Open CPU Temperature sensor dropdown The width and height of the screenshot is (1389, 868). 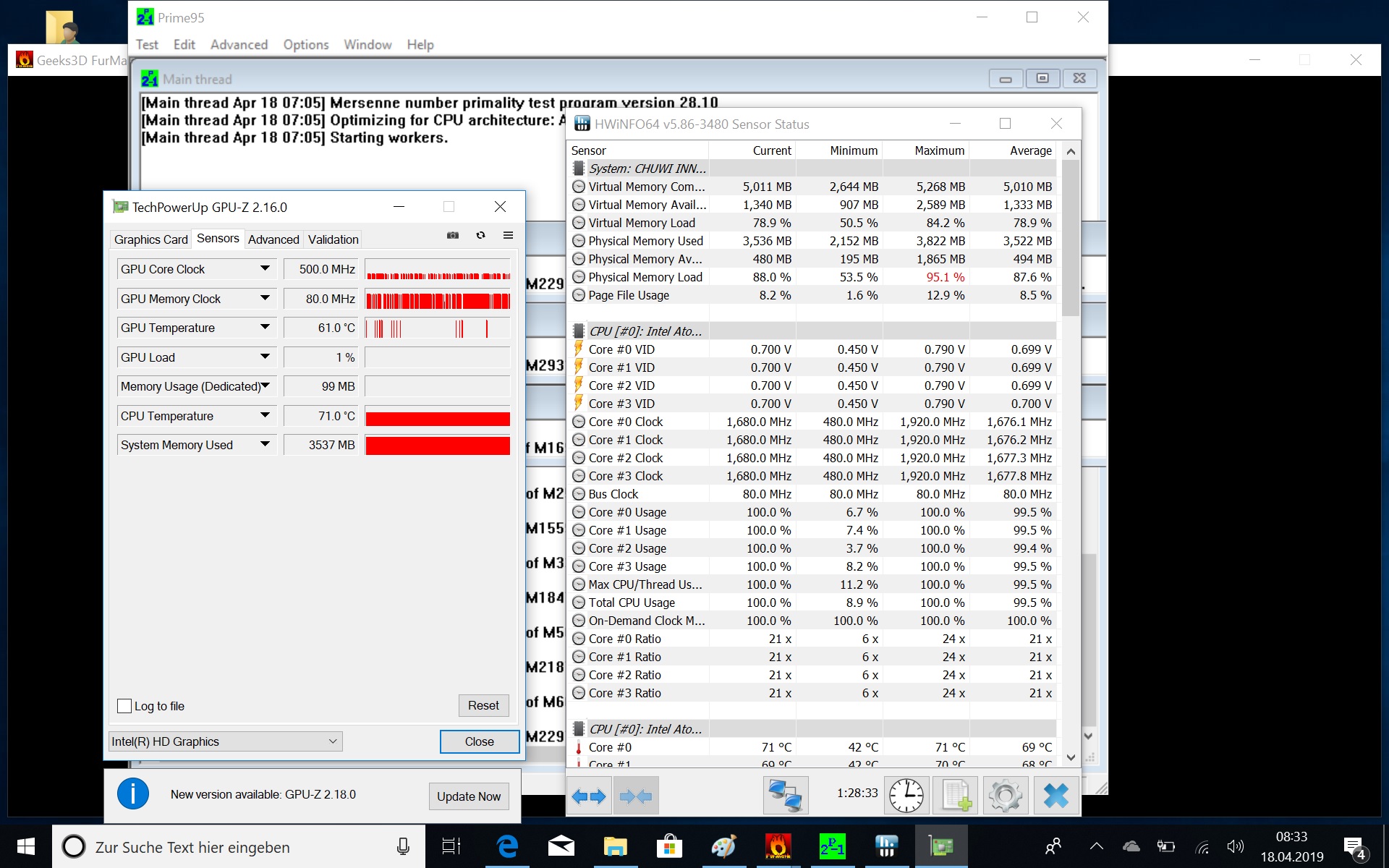(265, 415)
